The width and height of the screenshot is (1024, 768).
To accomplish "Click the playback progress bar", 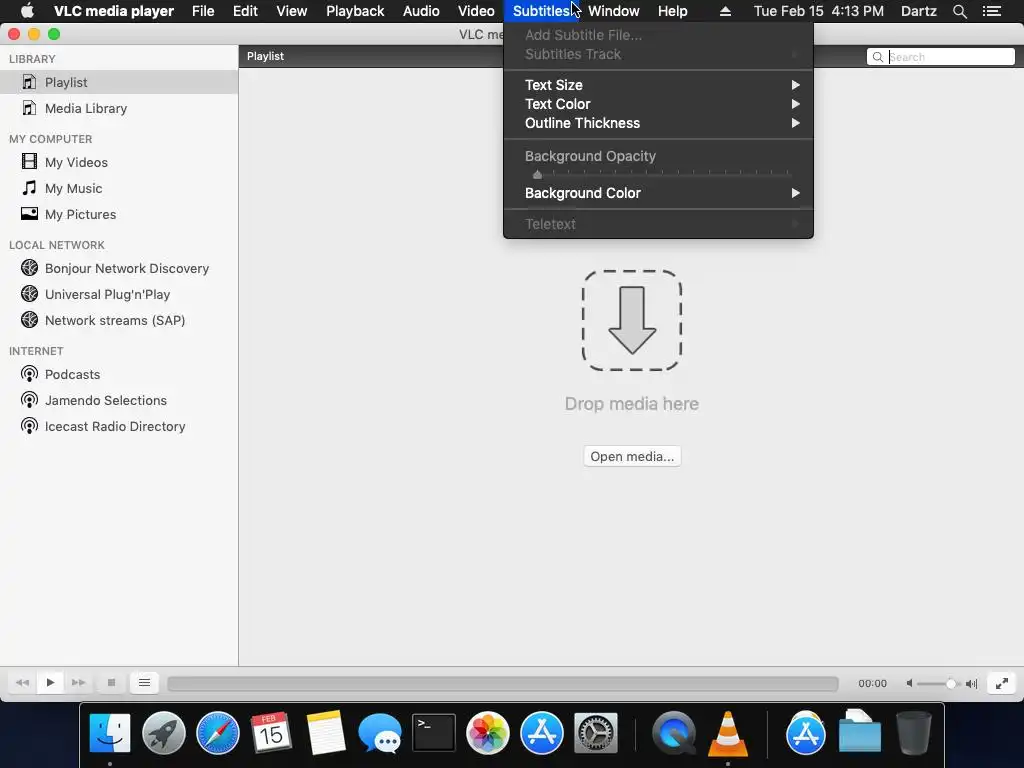I will 503,683.
